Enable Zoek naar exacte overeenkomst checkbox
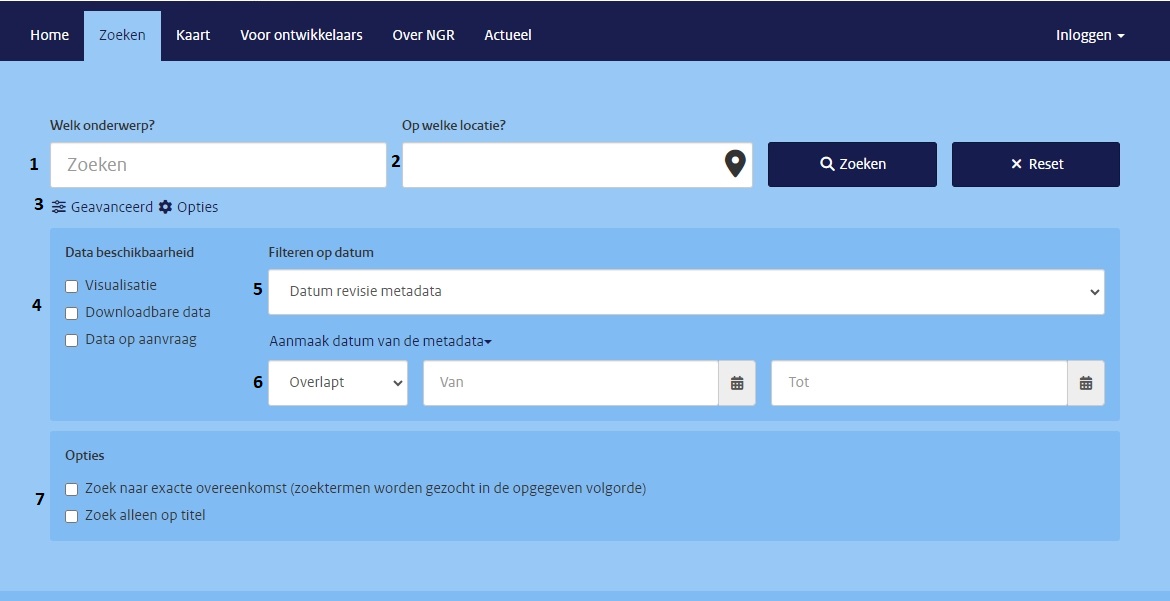1170x601 pixels. [x=72, y=489]
